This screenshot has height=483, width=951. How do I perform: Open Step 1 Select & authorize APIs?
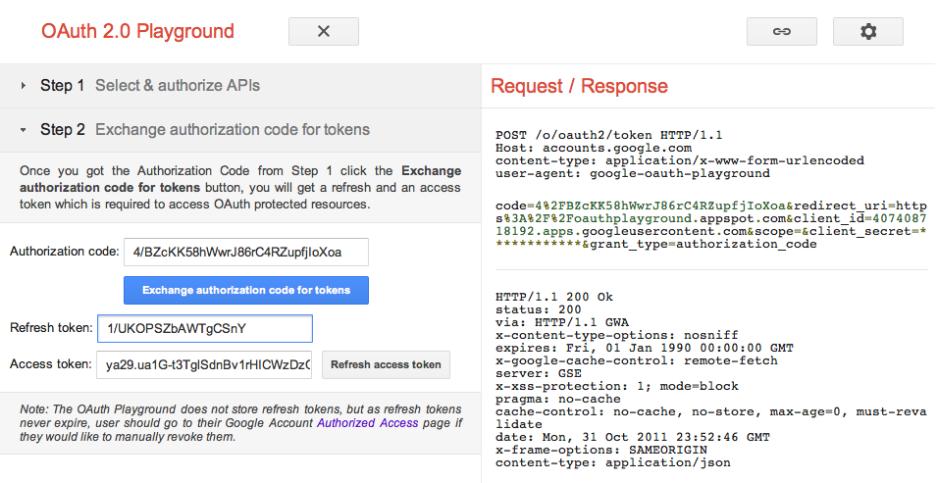241,86
